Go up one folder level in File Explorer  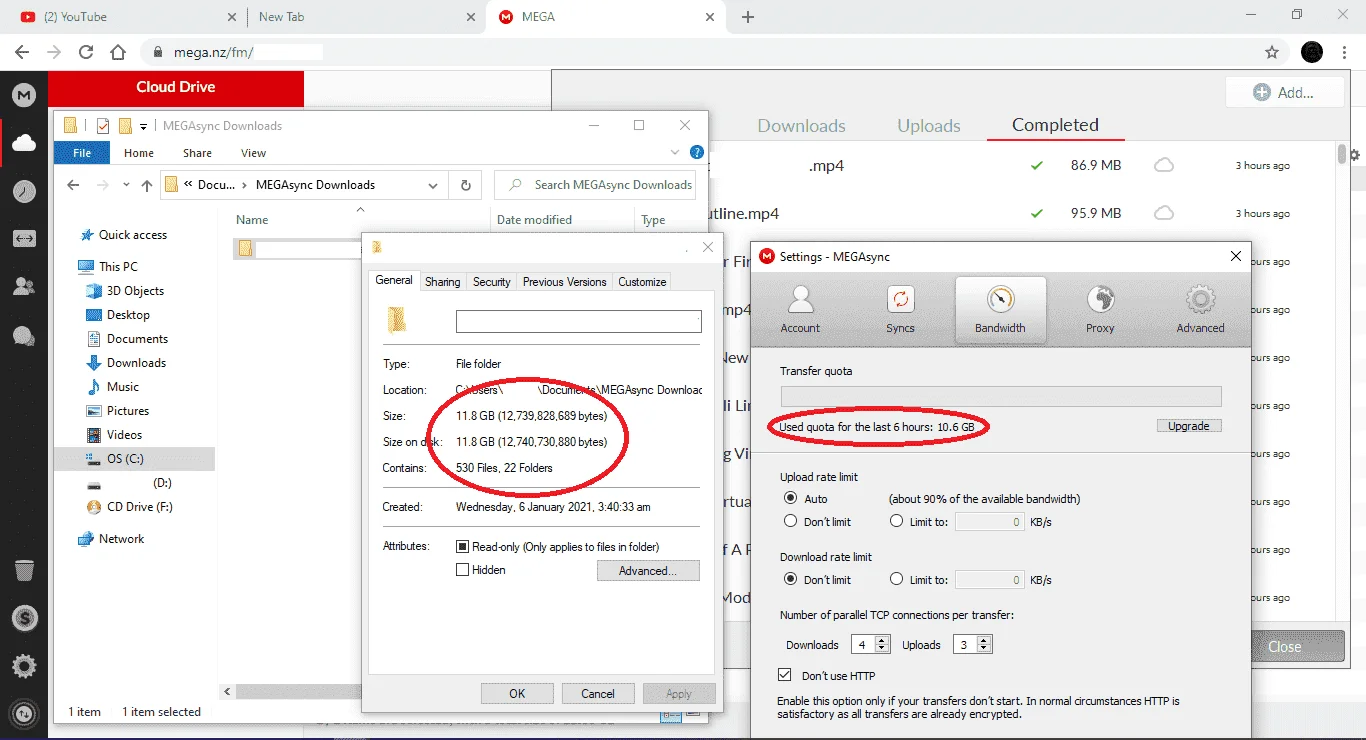coord(147,185)
